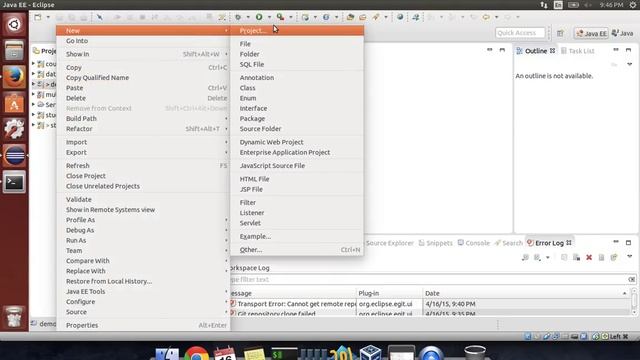
Task: Expand the 'mul' project tree node
Action: point(33,94)
